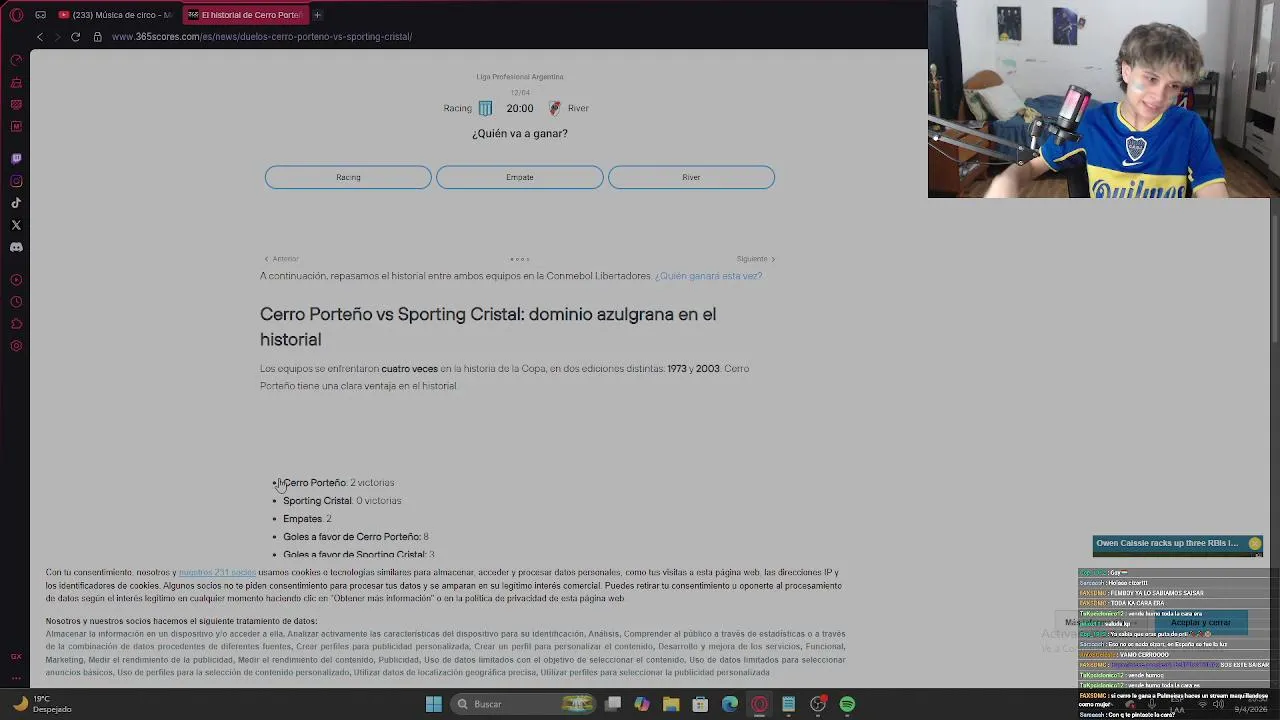This screenshot has width=1280, height=720.
Task: Click 'Sporting Cristal: 0 victorias' list item
Action: click(x=342, y=501)
